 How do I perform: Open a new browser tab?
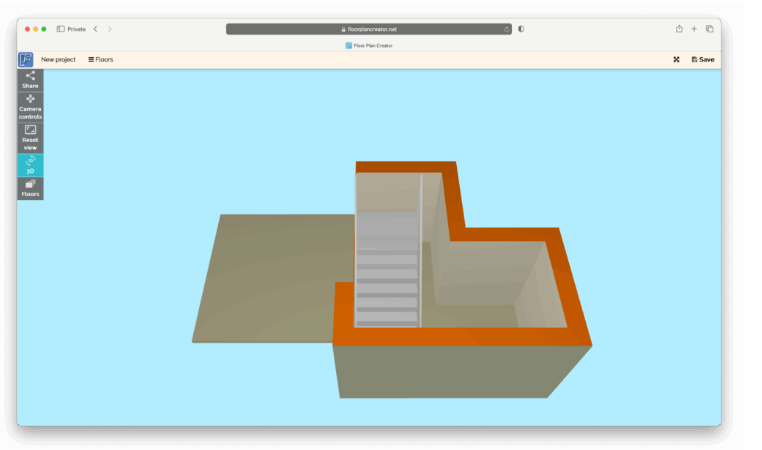pos(694,29)
